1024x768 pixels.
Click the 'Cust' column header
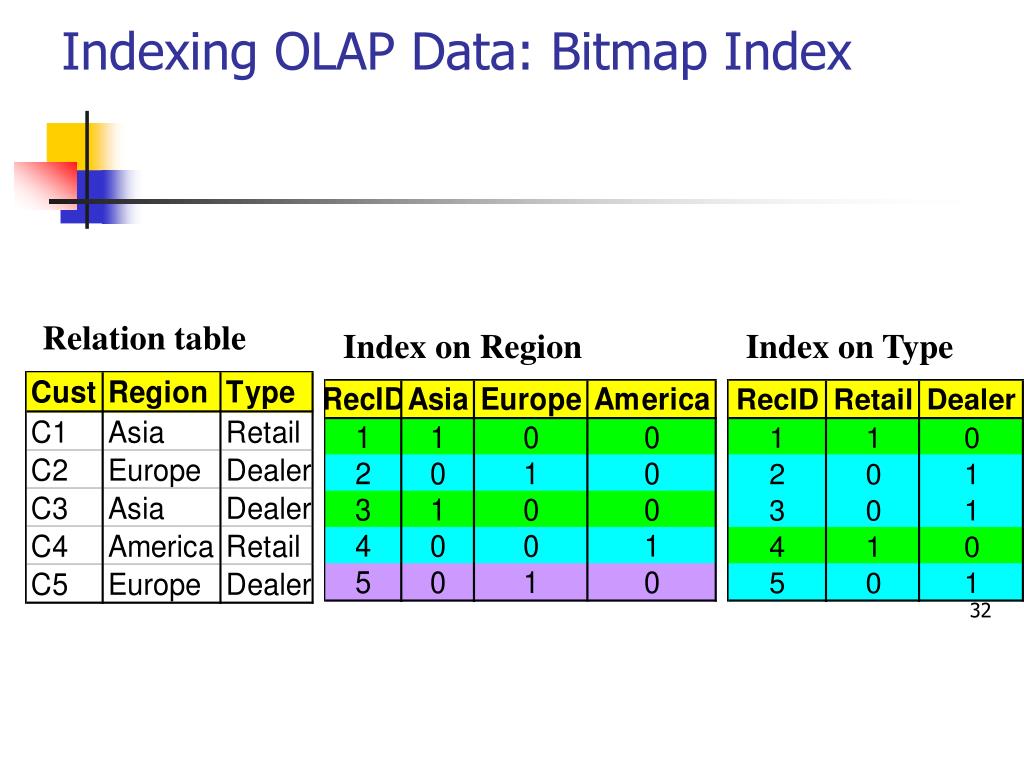coord(64,392)
